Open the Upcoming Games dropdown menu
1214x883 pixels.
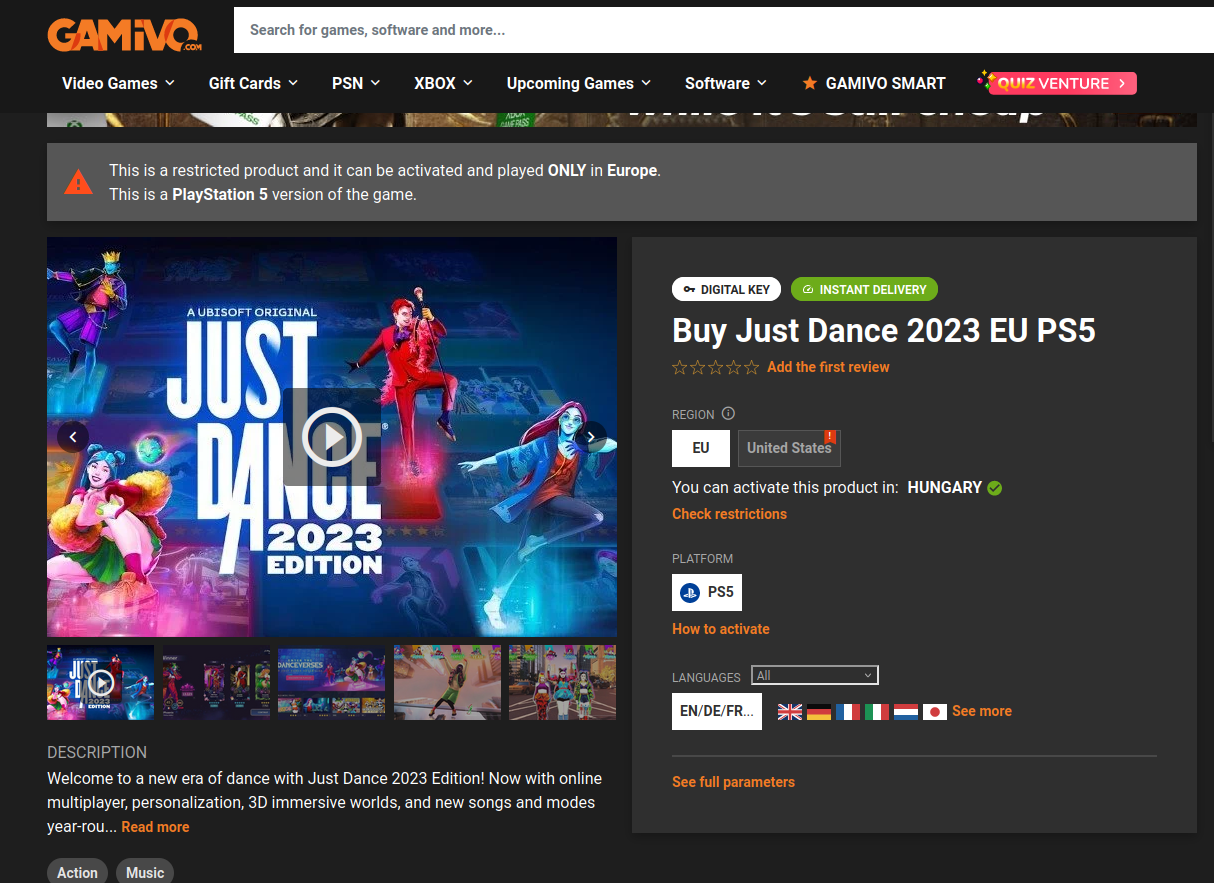[579, 83]
